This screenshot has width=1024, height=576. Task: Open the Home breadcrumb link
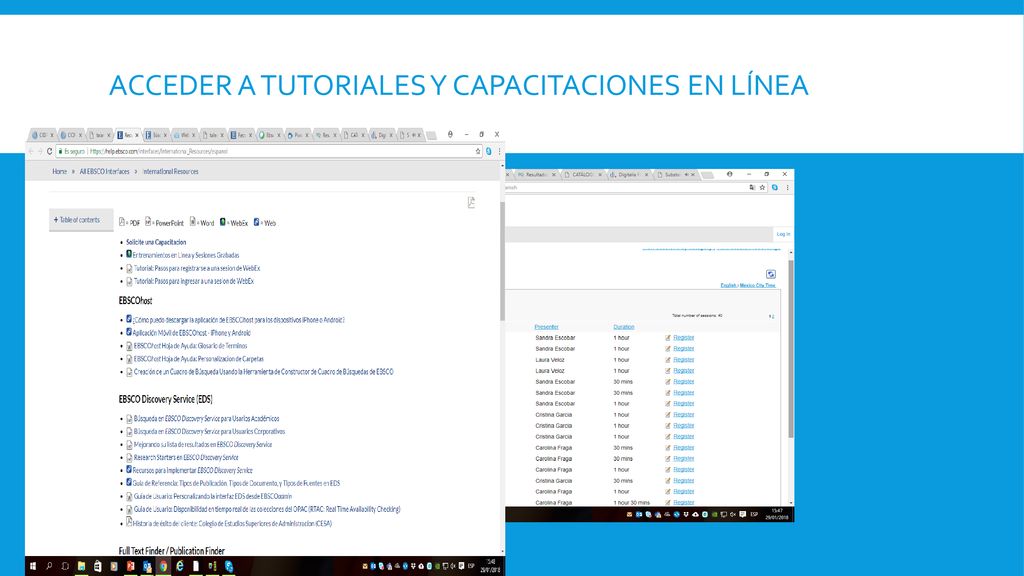tap(59, 171)
